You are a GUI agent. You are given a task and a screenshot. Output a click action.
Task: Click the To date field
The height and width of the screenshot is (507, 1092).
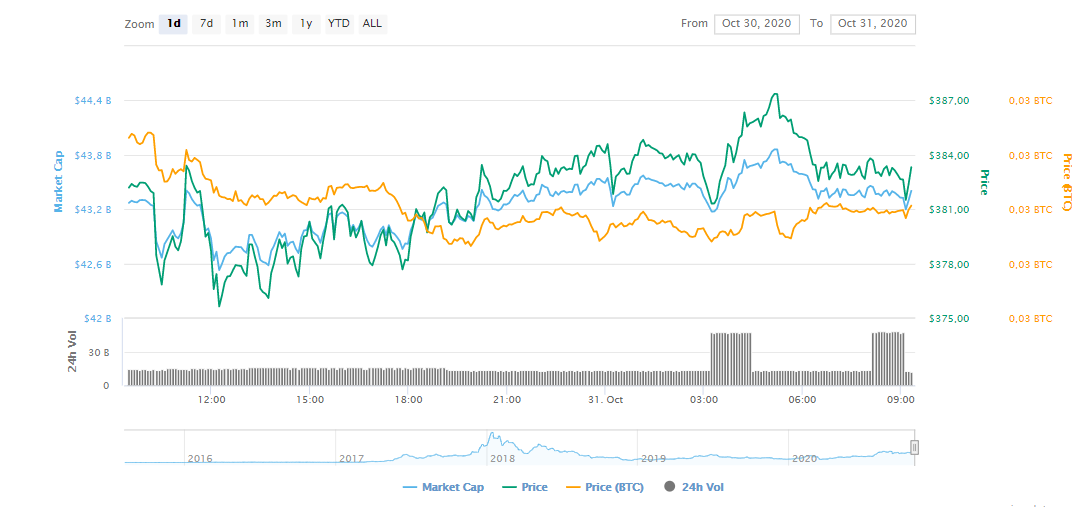872,24
